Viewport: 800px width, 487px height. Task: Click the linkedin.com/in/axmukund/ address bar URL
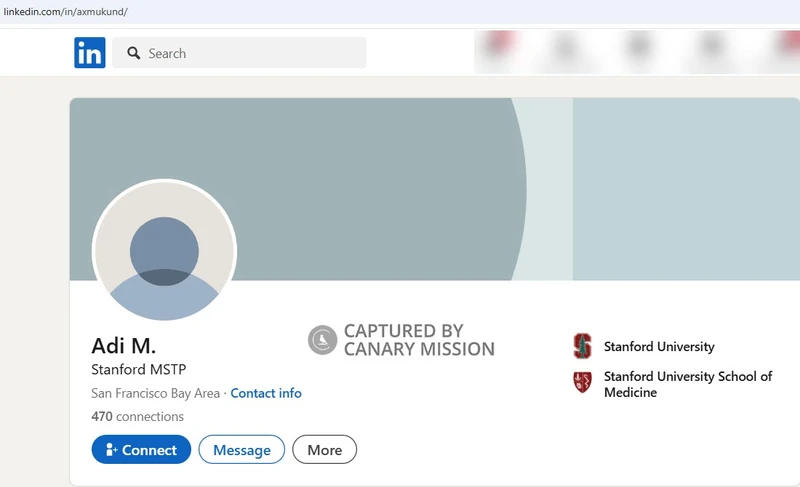coord(65,12)
